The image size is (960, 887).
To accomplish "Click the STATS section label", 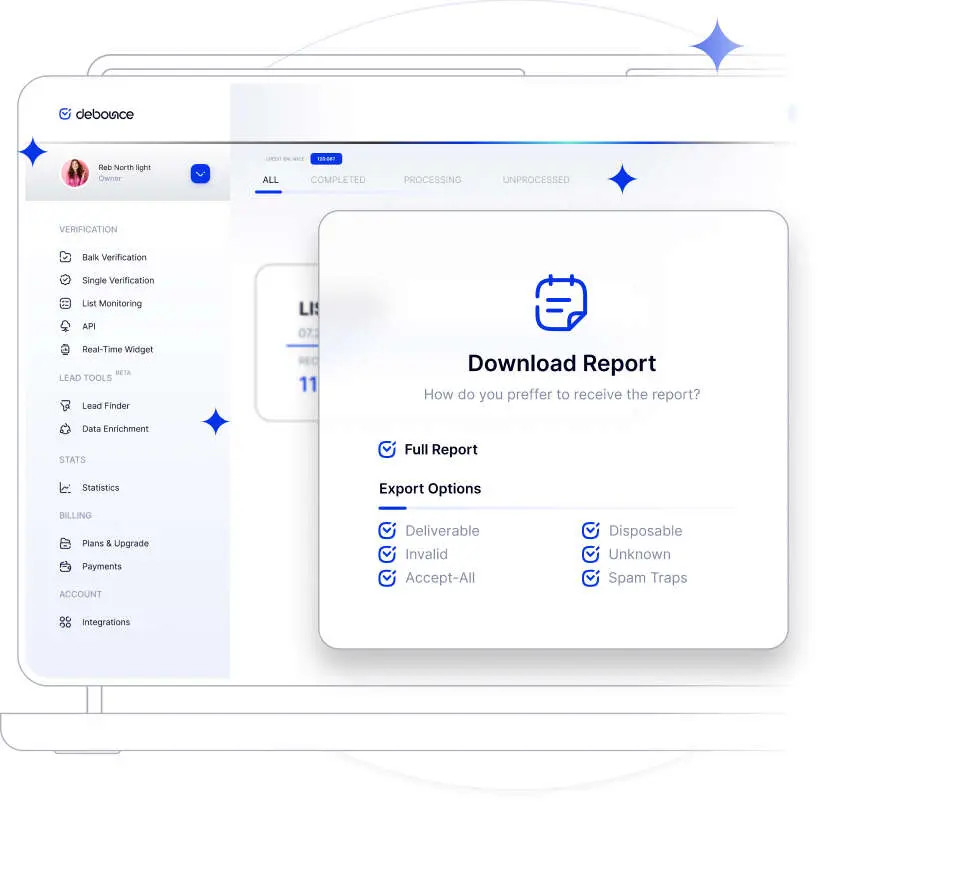I will coord(72,460).
